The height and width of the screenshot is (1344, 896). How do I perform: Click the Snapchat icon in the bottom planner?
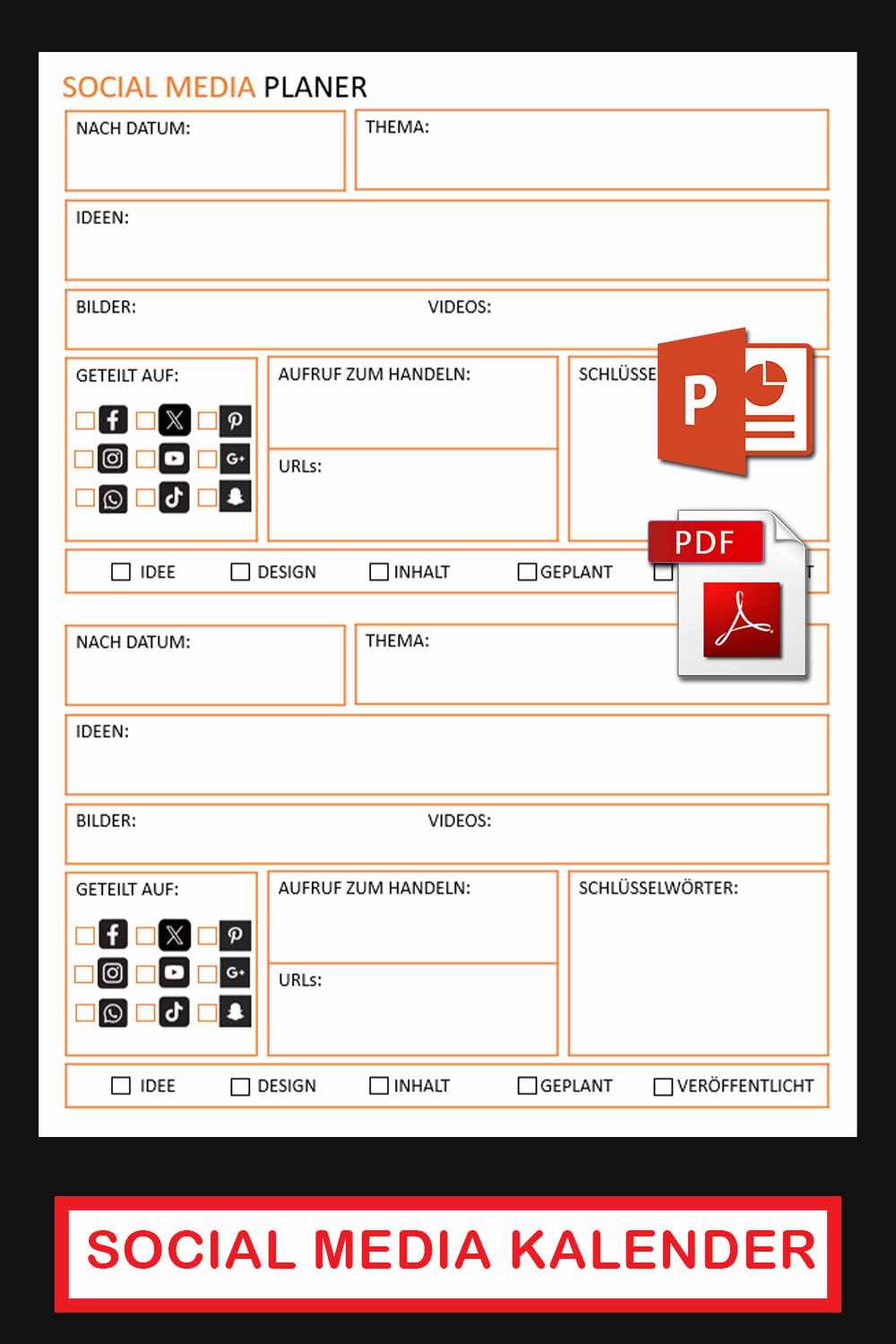[235, 1012]
